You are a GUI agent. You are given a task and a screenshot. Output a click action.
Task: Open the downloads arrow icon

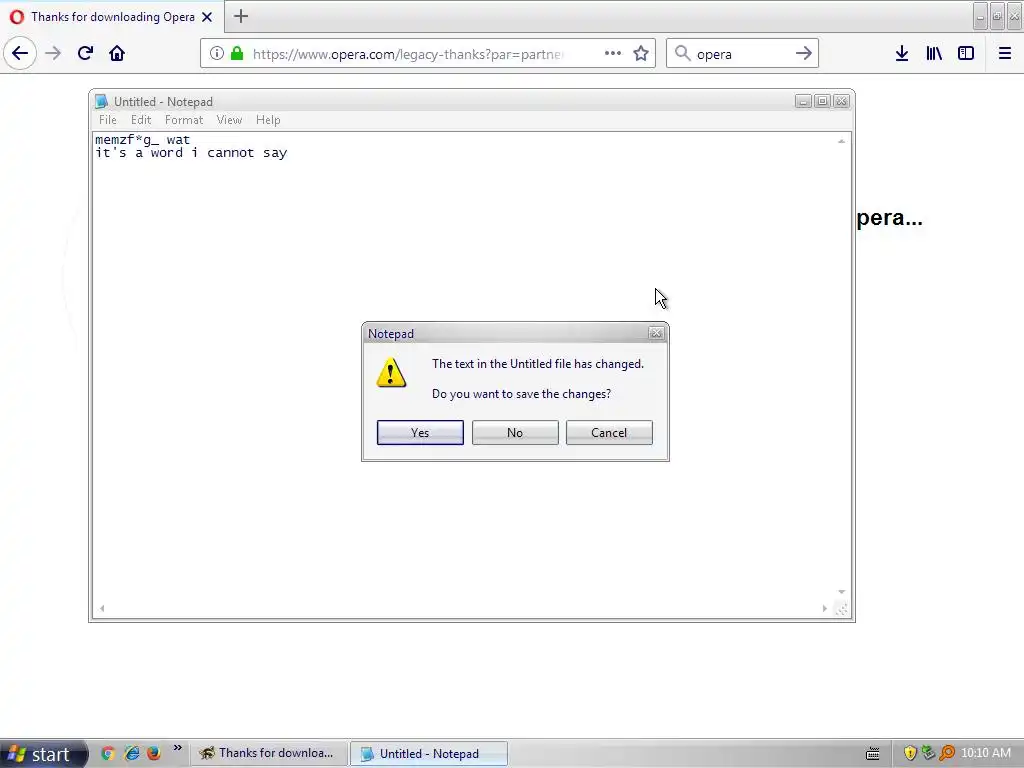(x=902, y=53)
